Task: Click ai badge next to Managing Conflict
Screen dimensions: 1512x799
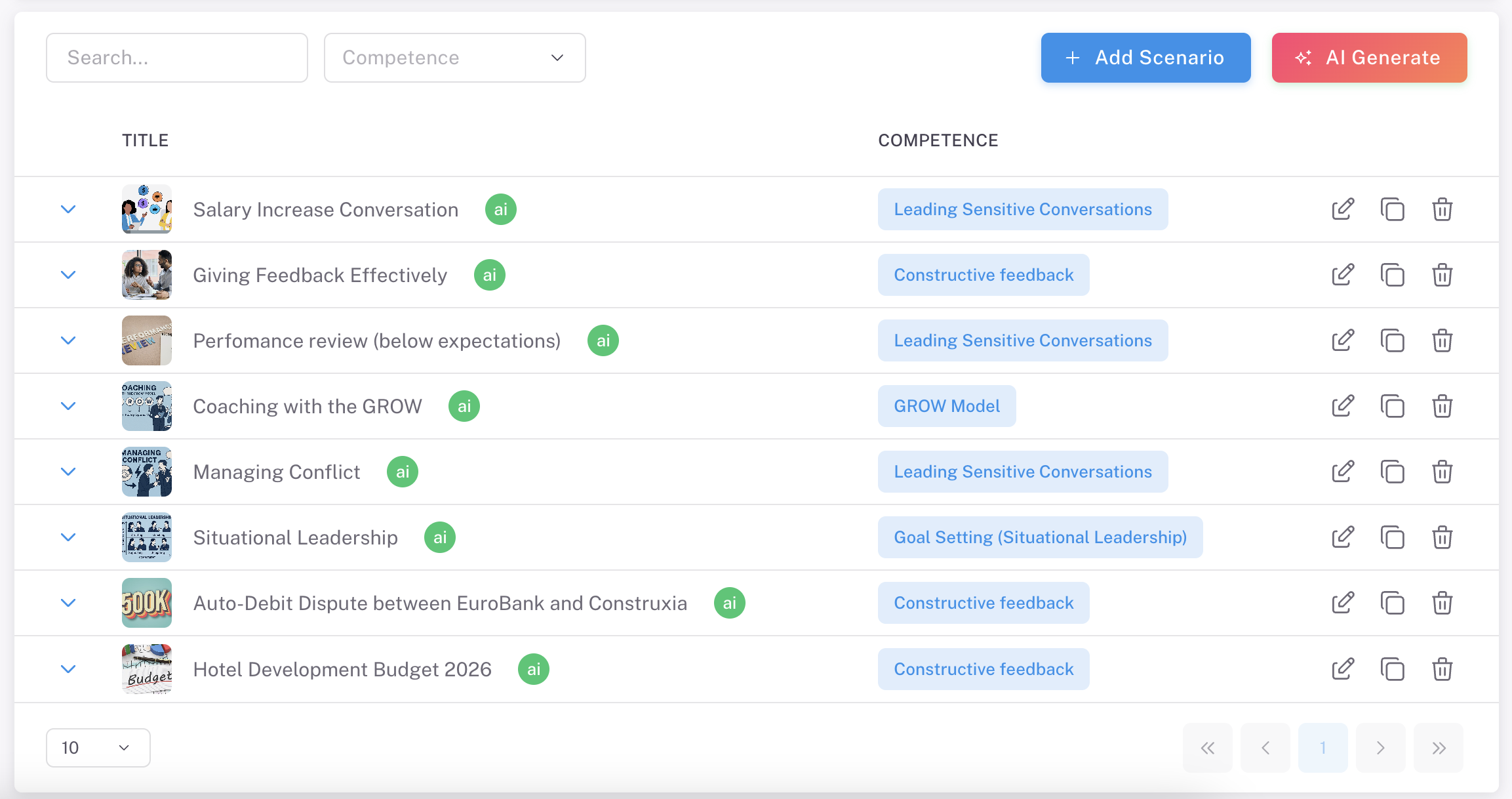Action: (403, 472)
